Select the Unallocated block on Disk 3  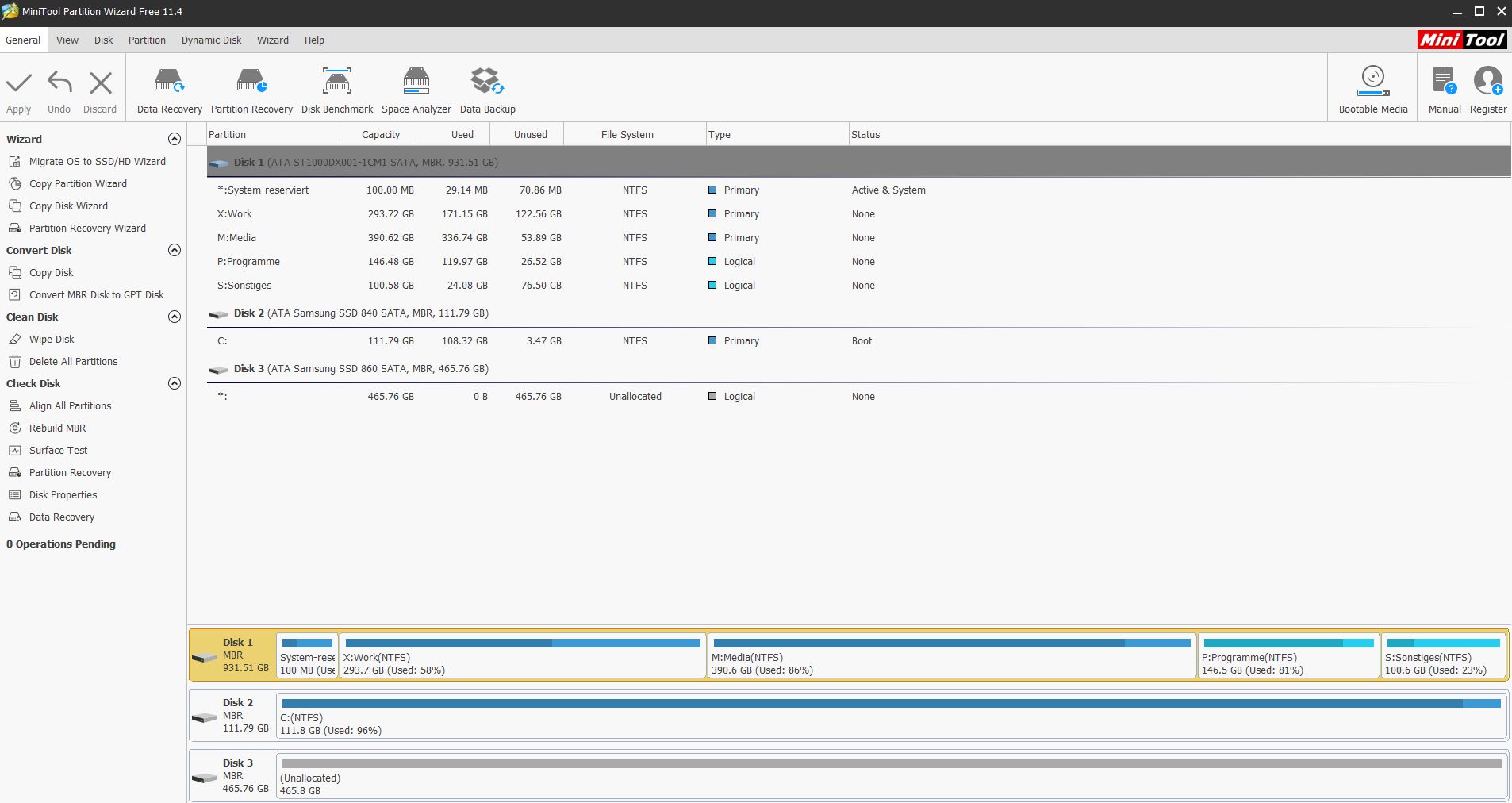click(x=892, y=776)
